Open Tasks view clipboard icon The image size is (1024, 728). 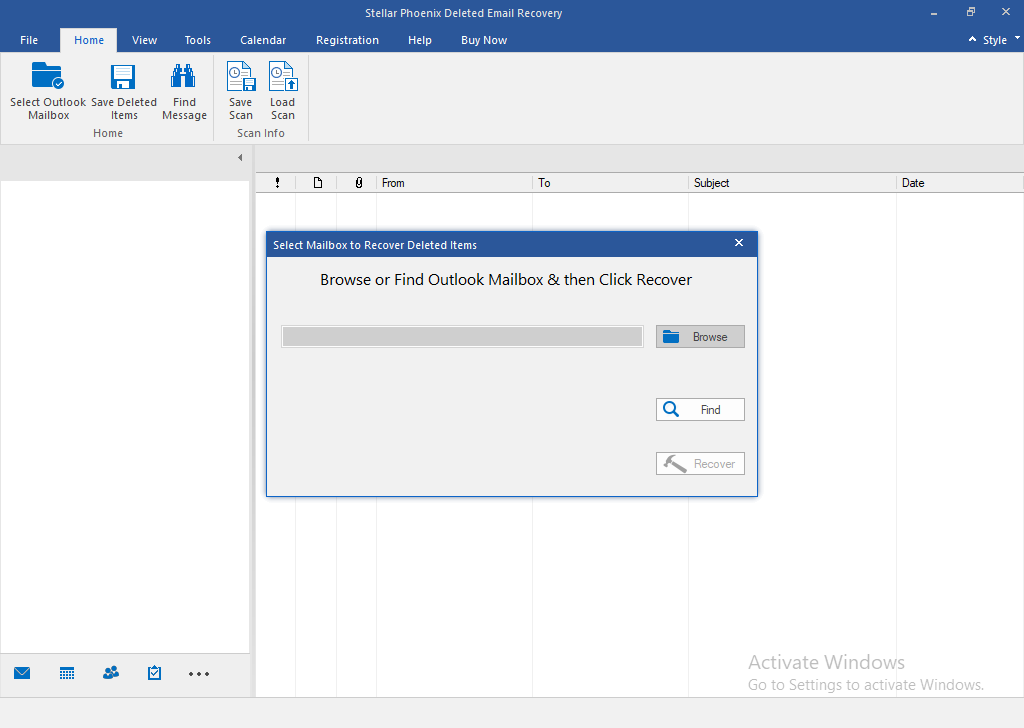(154, 673)
